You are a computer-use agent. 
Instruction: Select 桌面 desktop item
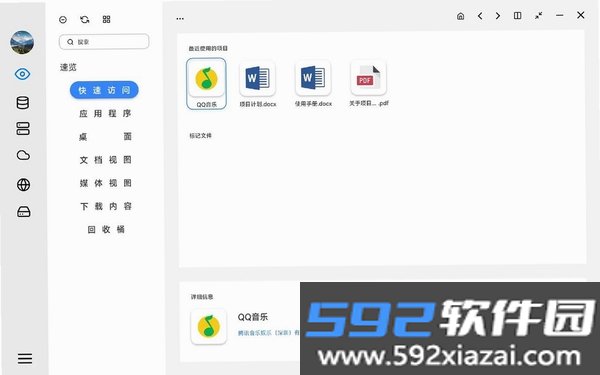[x=105, y=137]
